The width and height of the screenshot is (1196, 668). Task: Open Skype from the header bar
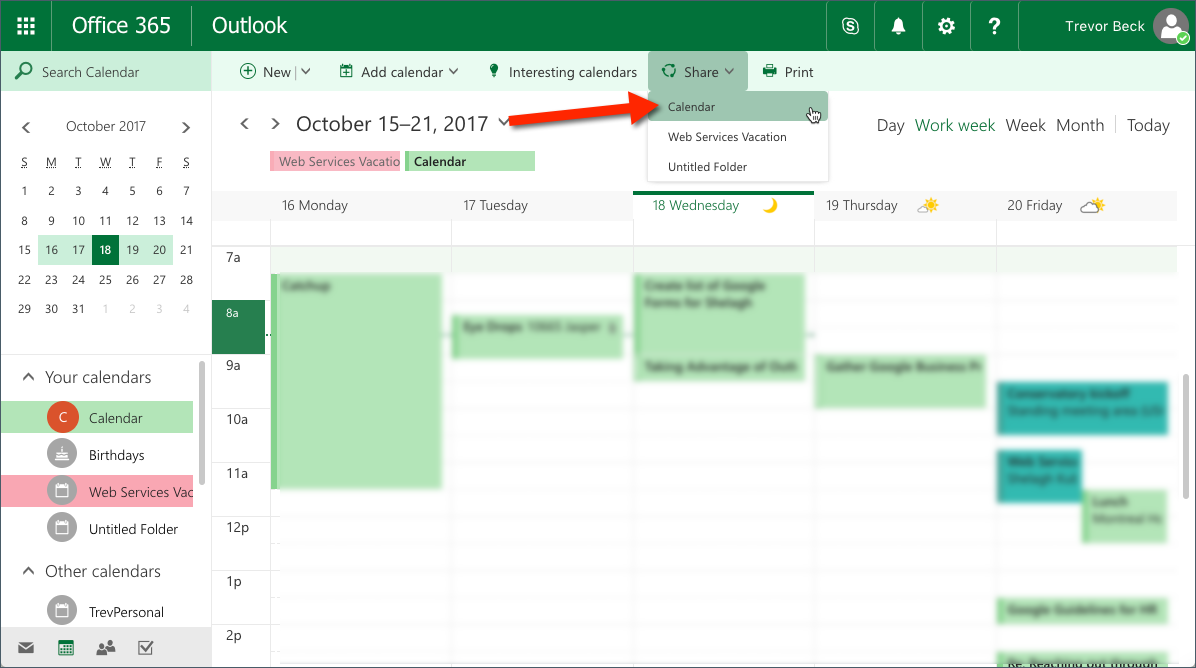(x=850, y=26)
